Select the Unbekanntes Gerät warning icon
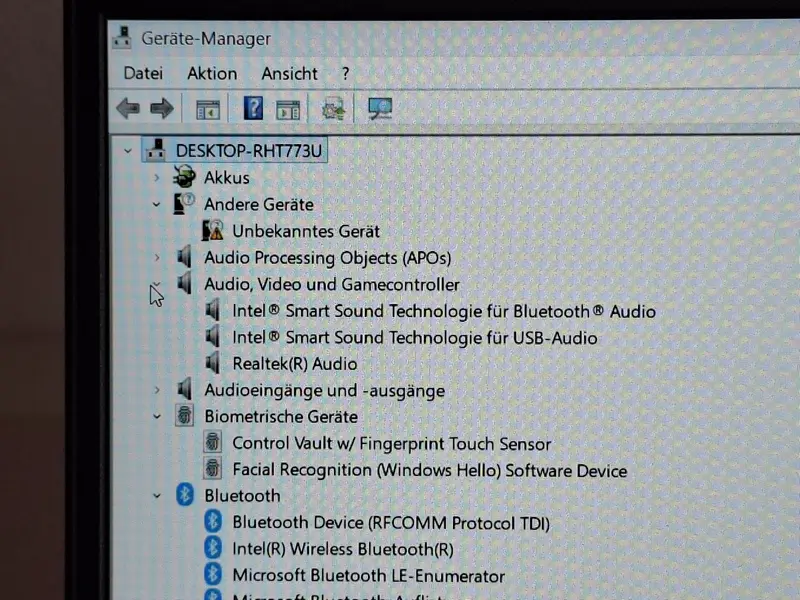This screenshot has height=600, width=800. point(213,231)
